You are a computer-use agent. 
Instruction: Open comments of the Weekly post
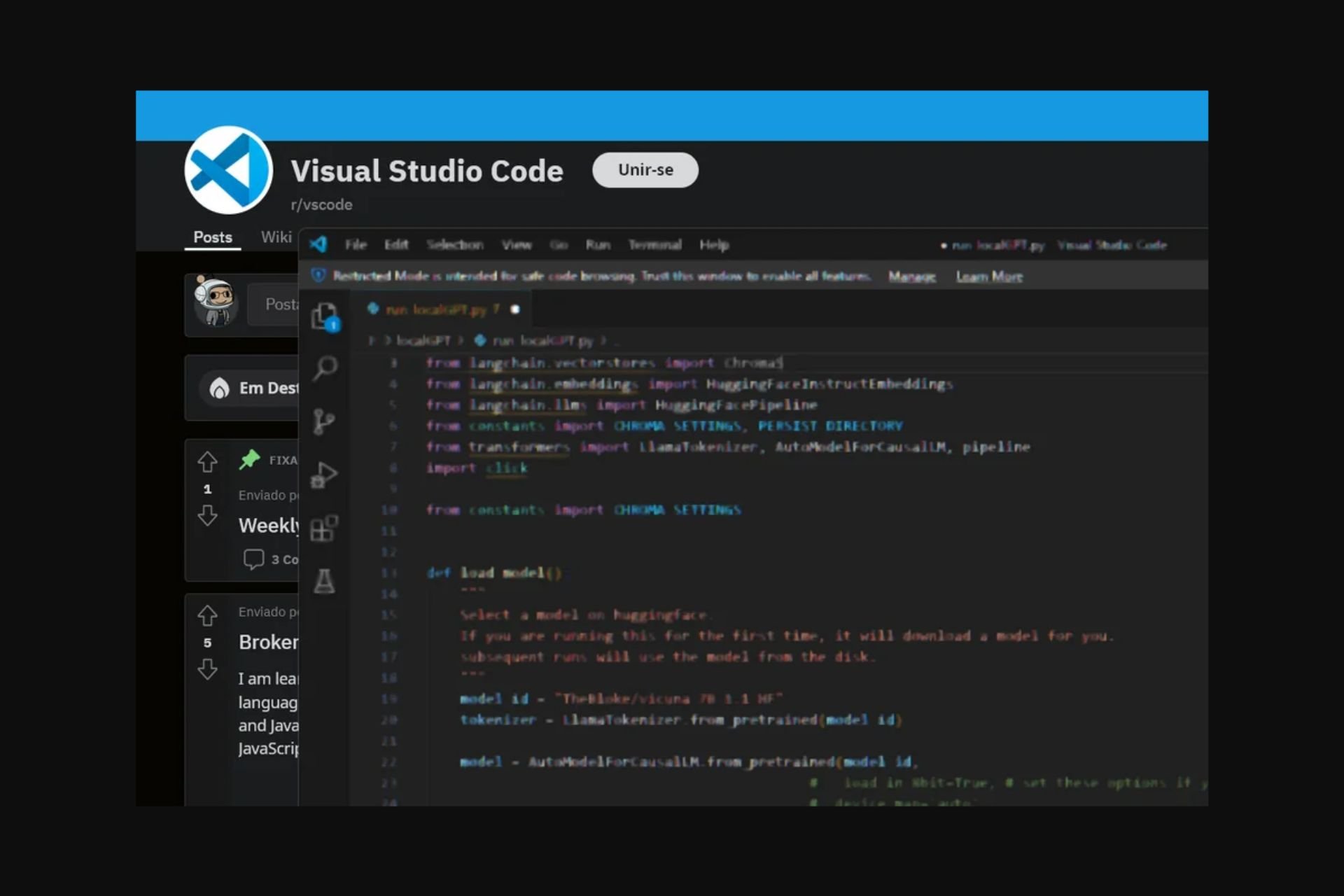coord(270,559)
